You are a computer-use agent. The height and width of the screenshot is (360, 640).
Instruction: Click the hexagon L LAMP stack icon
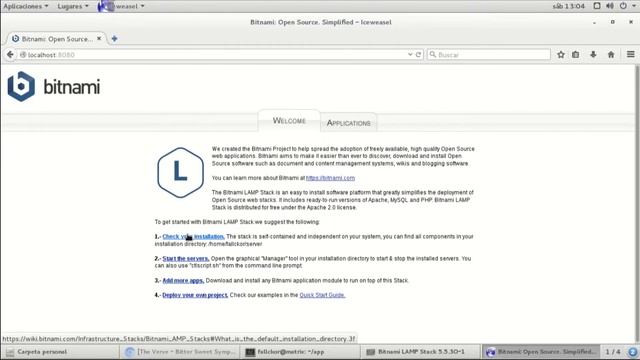point(180,172)
